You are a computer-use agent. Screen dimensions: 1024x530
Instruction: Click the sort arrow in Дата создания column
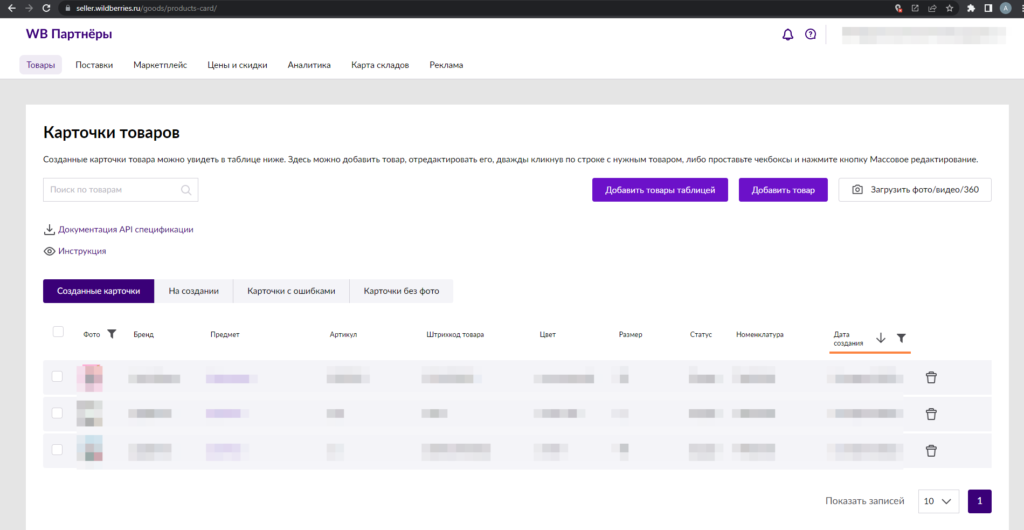click(x=880, y=337)
